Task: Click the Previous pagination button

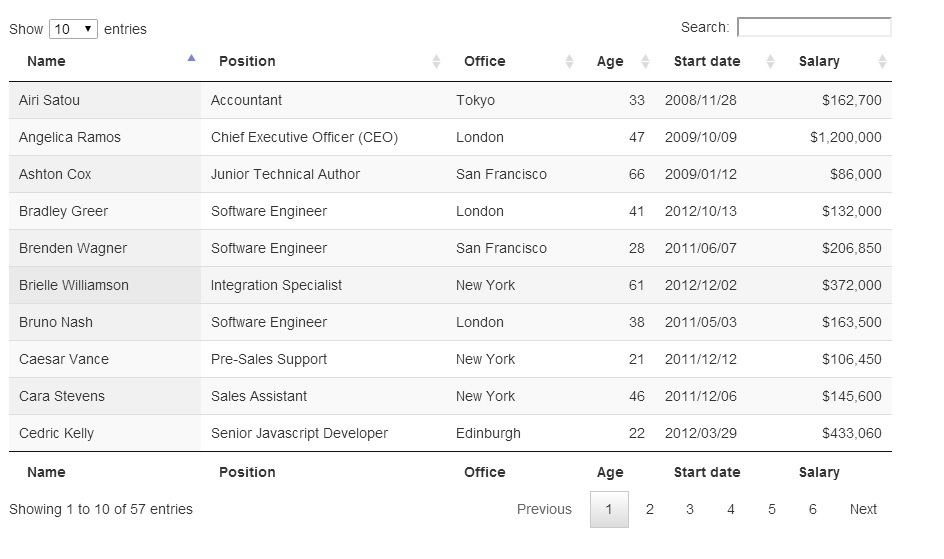Action: point(544,509)
